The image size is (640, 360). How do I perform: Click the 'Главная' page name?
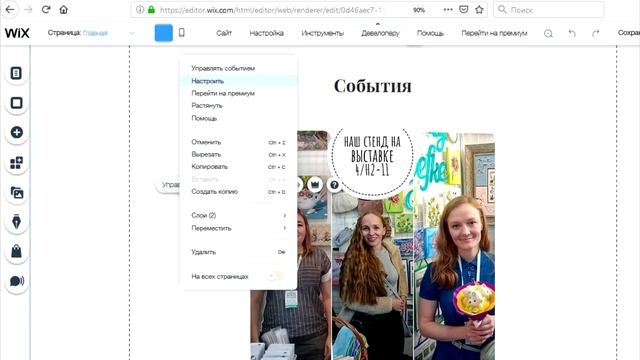click(96, 33)
